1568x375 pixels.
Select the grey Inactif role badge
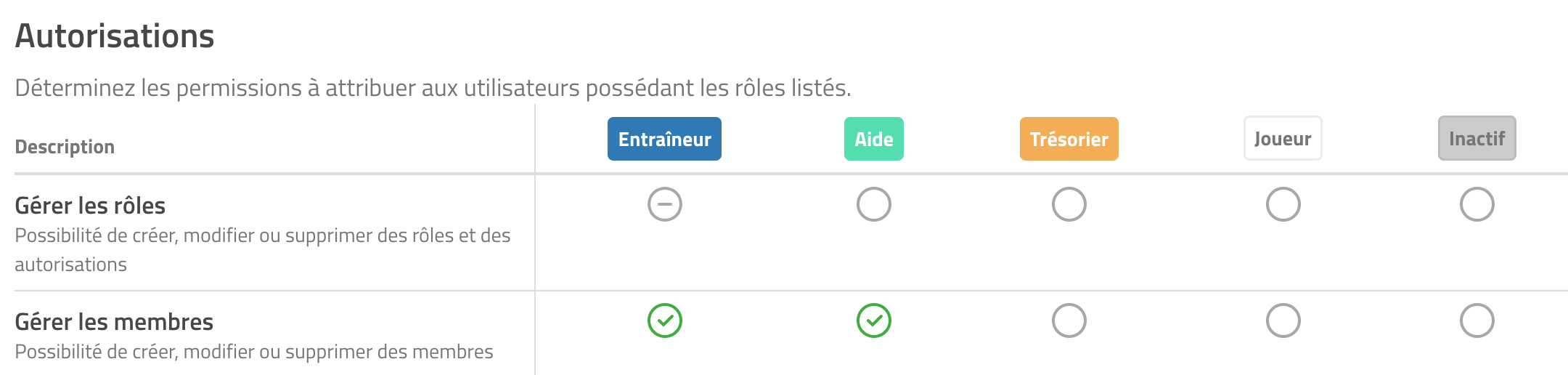[x=1477, y=138]
